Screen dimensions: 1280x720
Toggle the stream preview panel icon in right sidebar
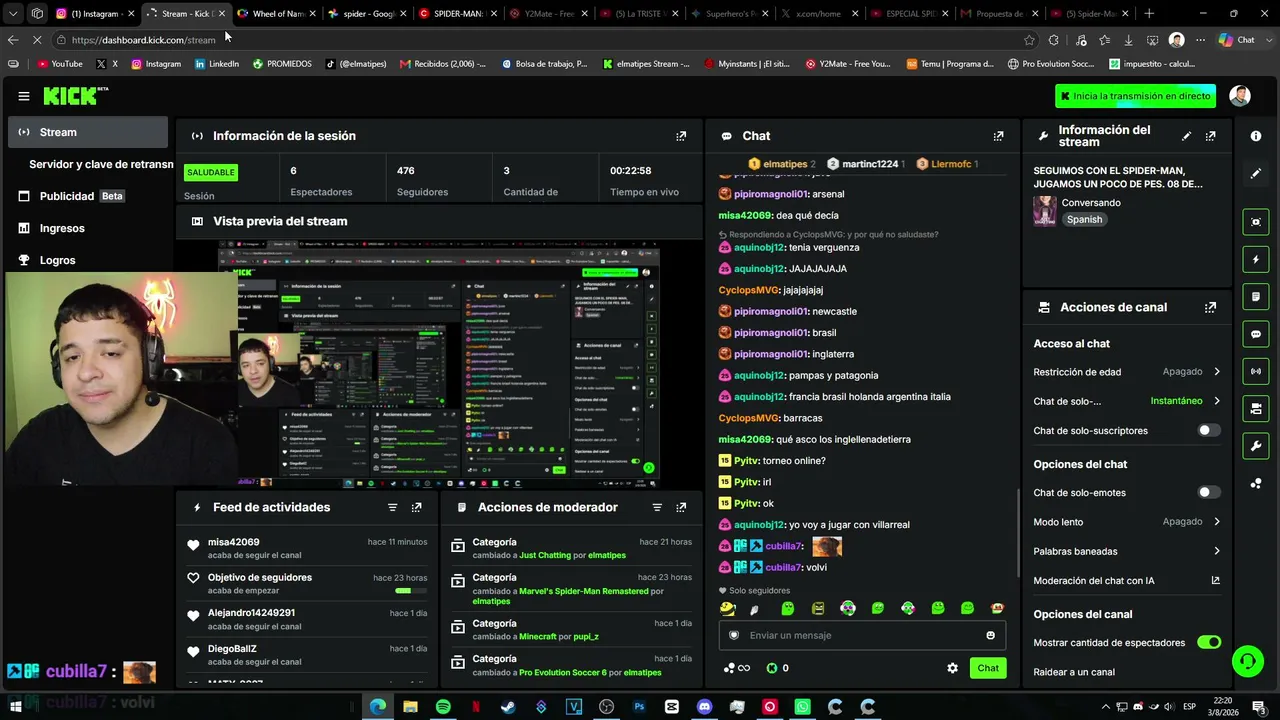1256,222
